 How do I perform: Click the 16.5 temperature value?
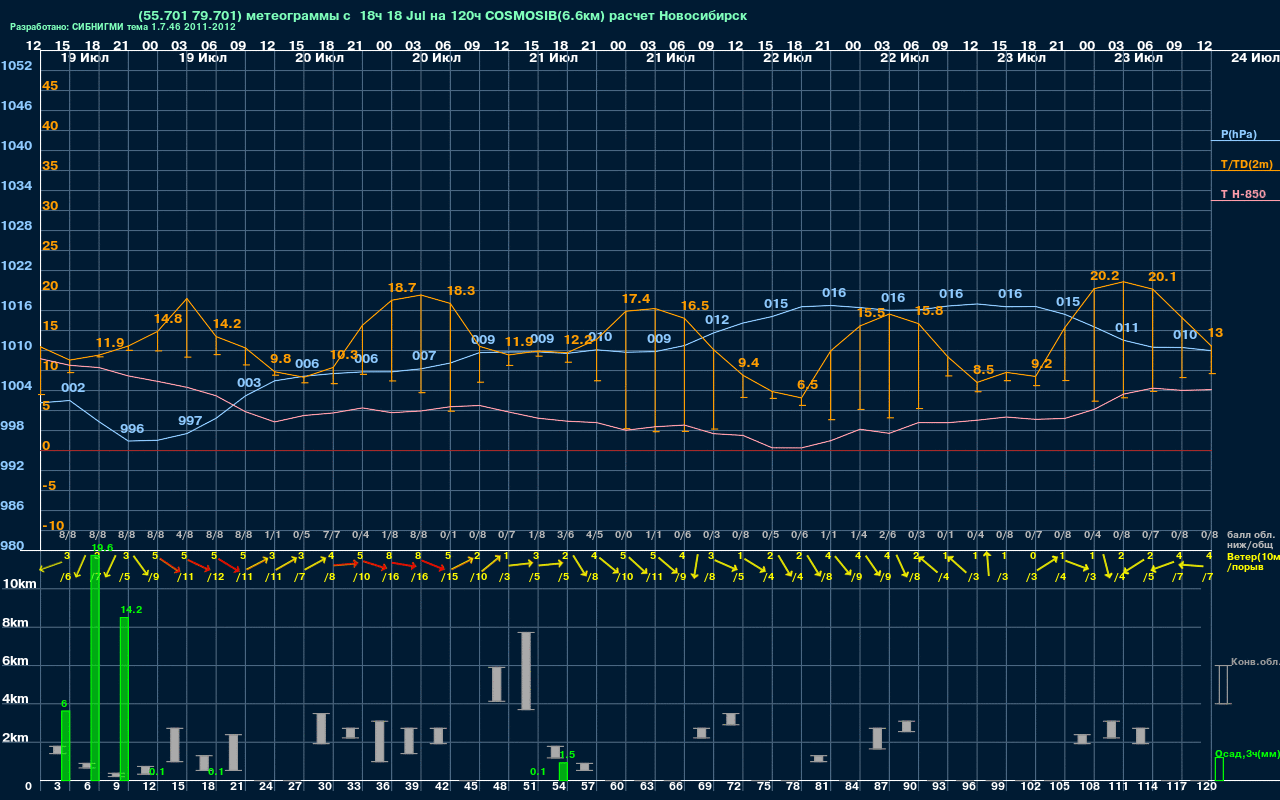(695, 306)
